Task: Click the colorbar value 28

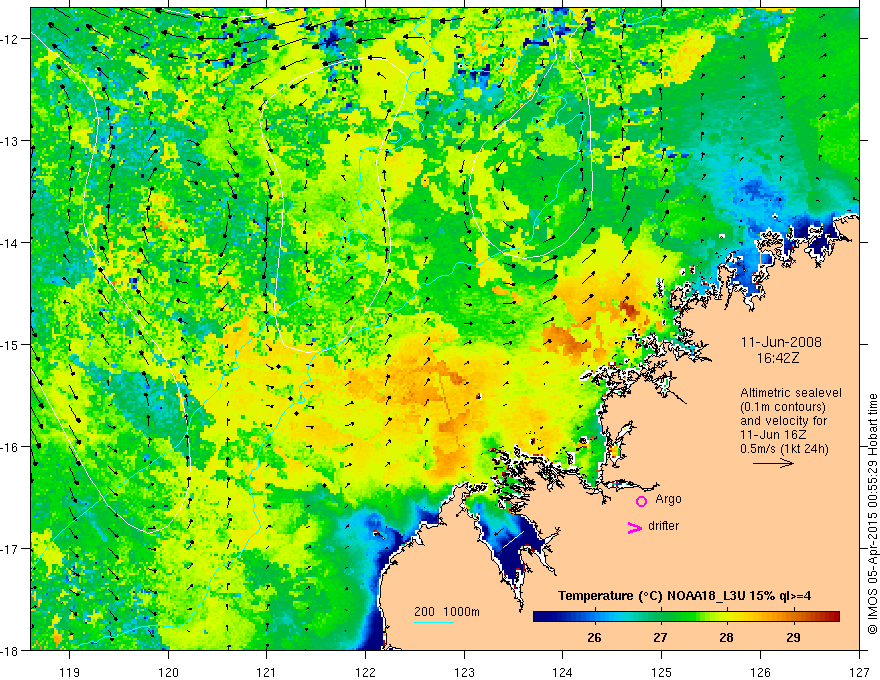Action: pyautogui.click(x=727, y=637)
